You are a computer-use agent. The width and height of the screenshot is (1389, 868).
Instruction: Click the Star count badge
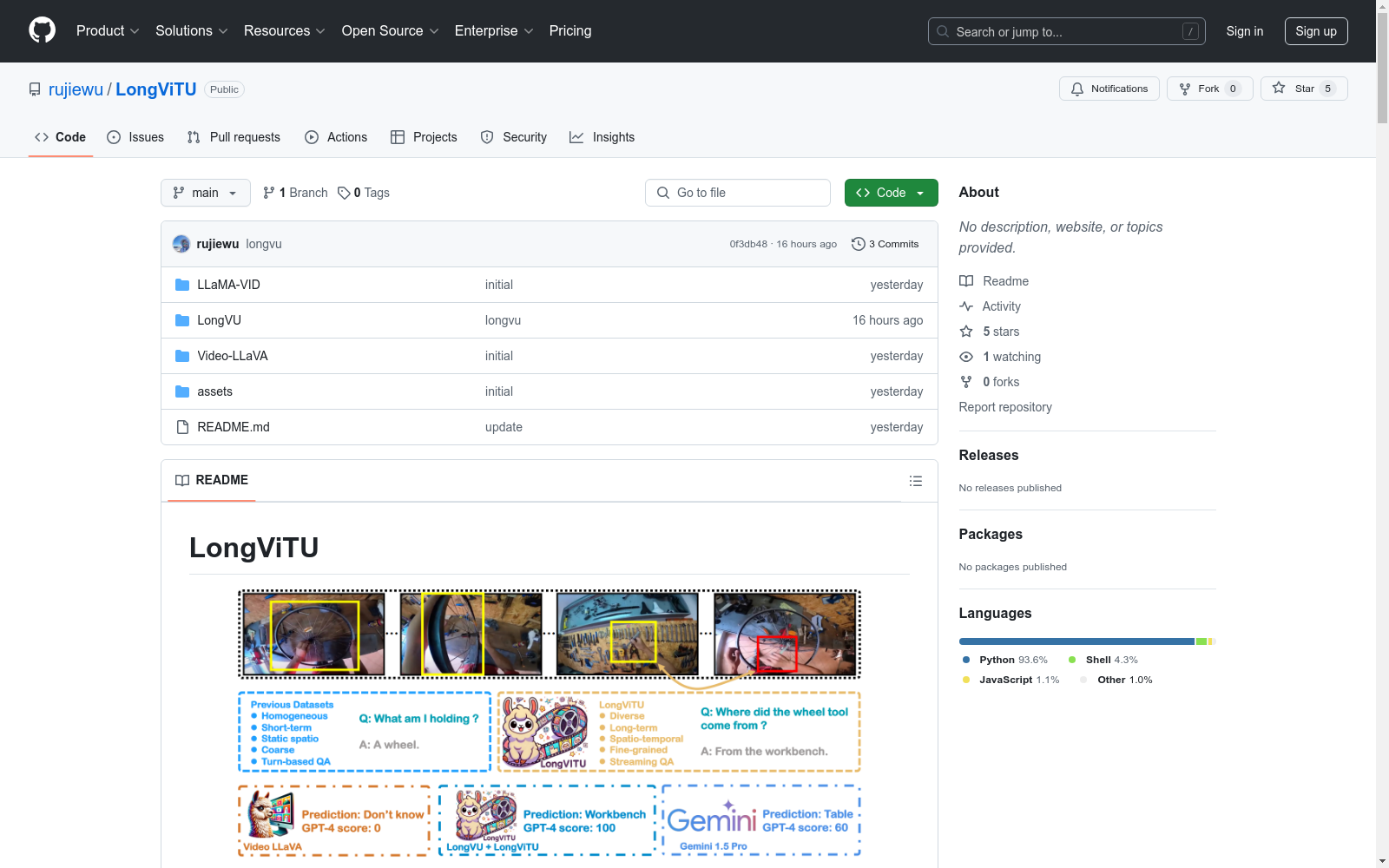pos(1327,89)
